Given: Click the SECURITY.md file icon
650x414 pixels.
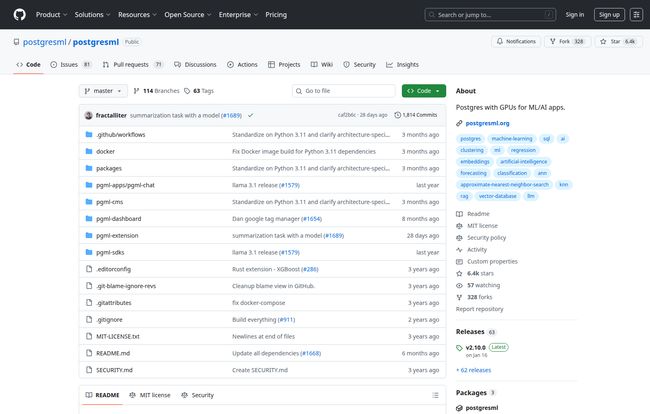Looking at the screenshot, I should click(89, 370).
